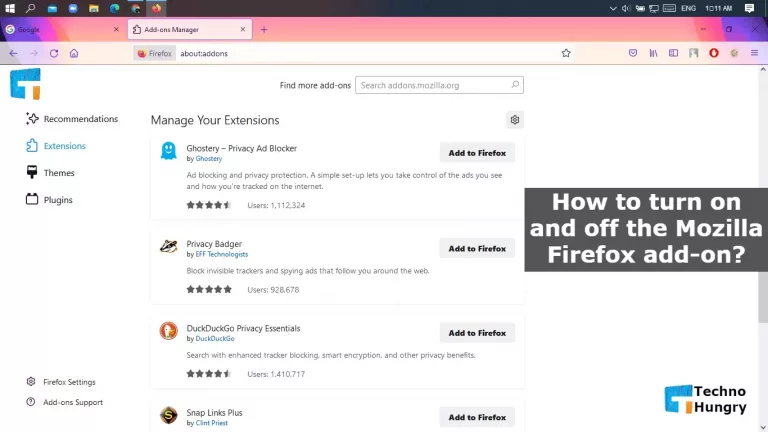Screen dimensions: 768x432
Task: Open Firefox Settings
Action: pyautogui.click(x=61, y=382)
